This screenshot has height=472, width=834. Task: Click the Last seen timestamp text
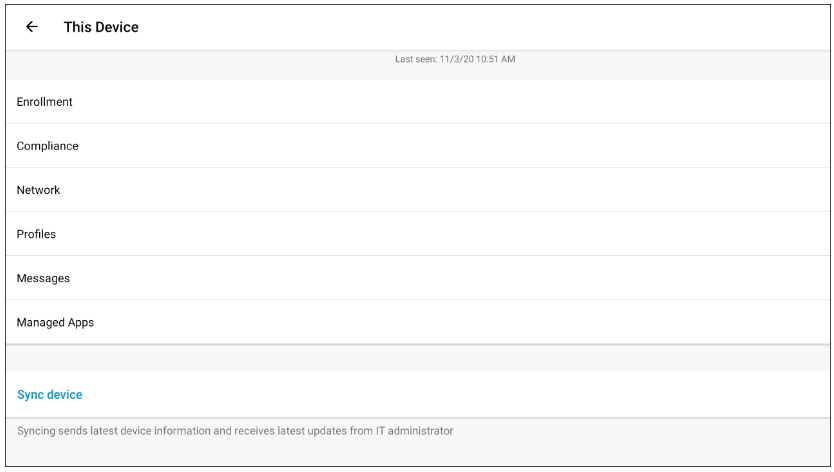pyautogui.click(x=455, y=60)
